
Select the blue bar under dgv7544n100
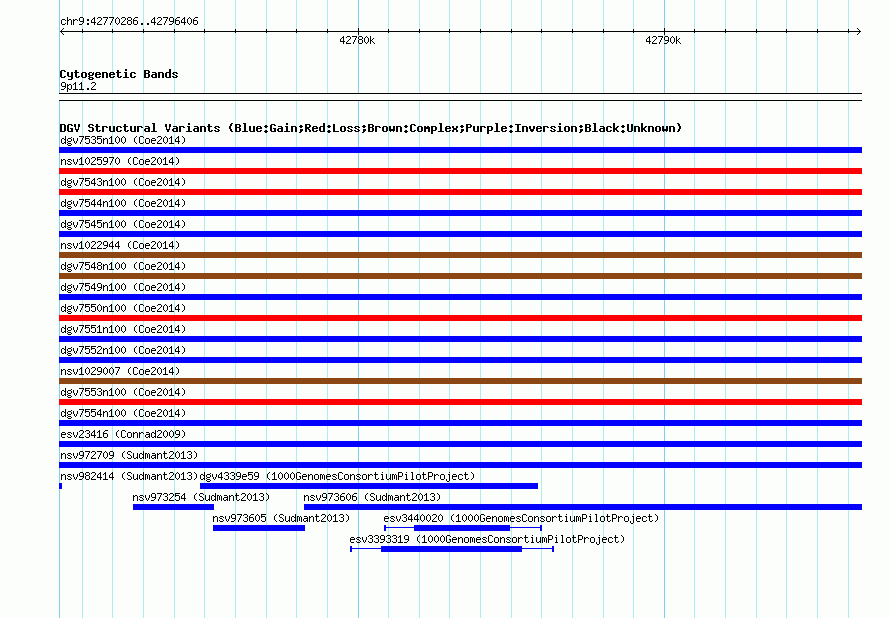(460, 213)
